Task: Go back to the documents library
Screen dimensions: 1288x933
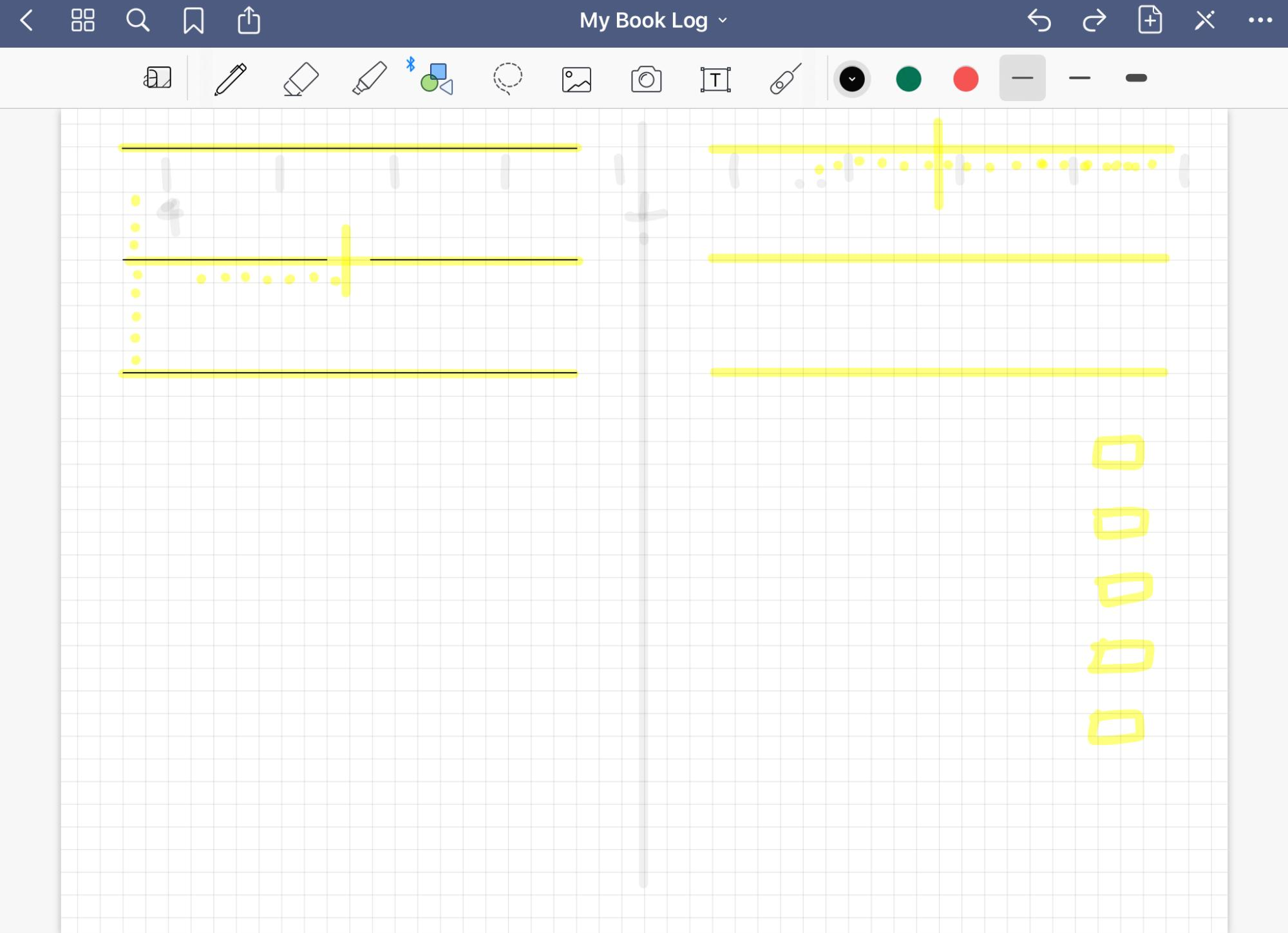Action: (26, 21)
